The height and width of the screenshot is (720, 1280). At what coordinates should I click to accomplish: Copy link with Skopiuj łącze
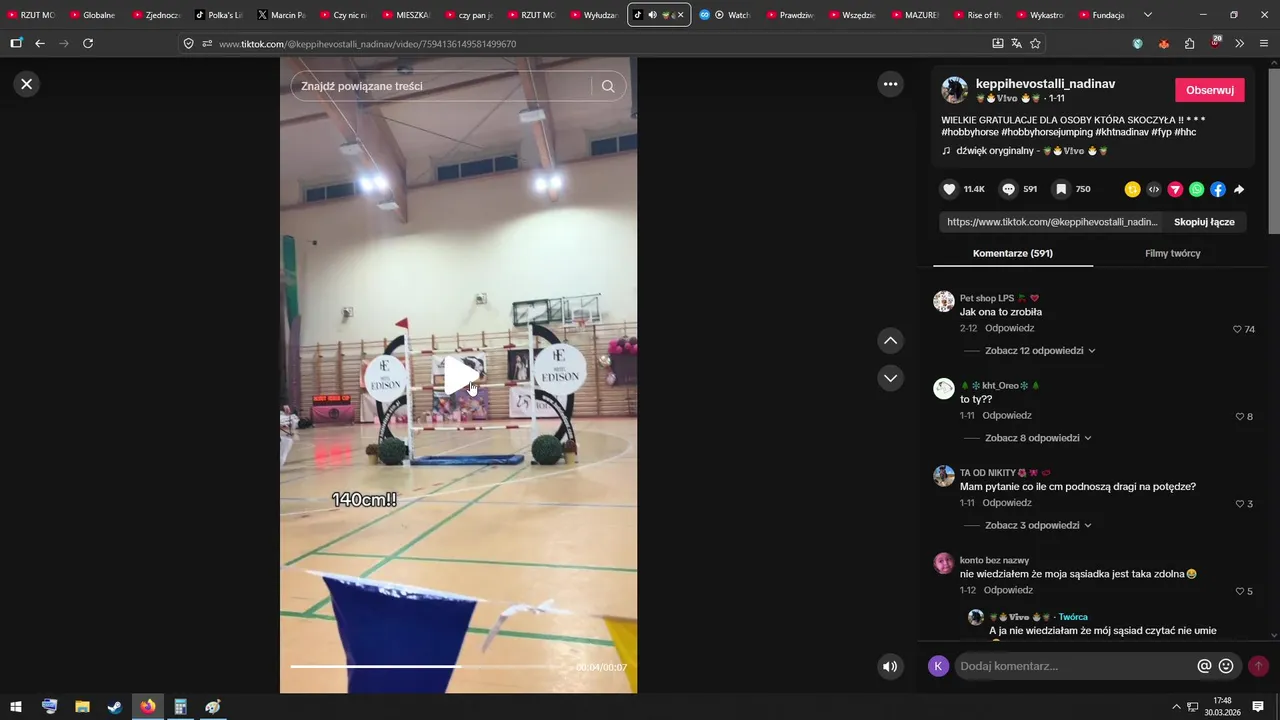click(1204, 222)
